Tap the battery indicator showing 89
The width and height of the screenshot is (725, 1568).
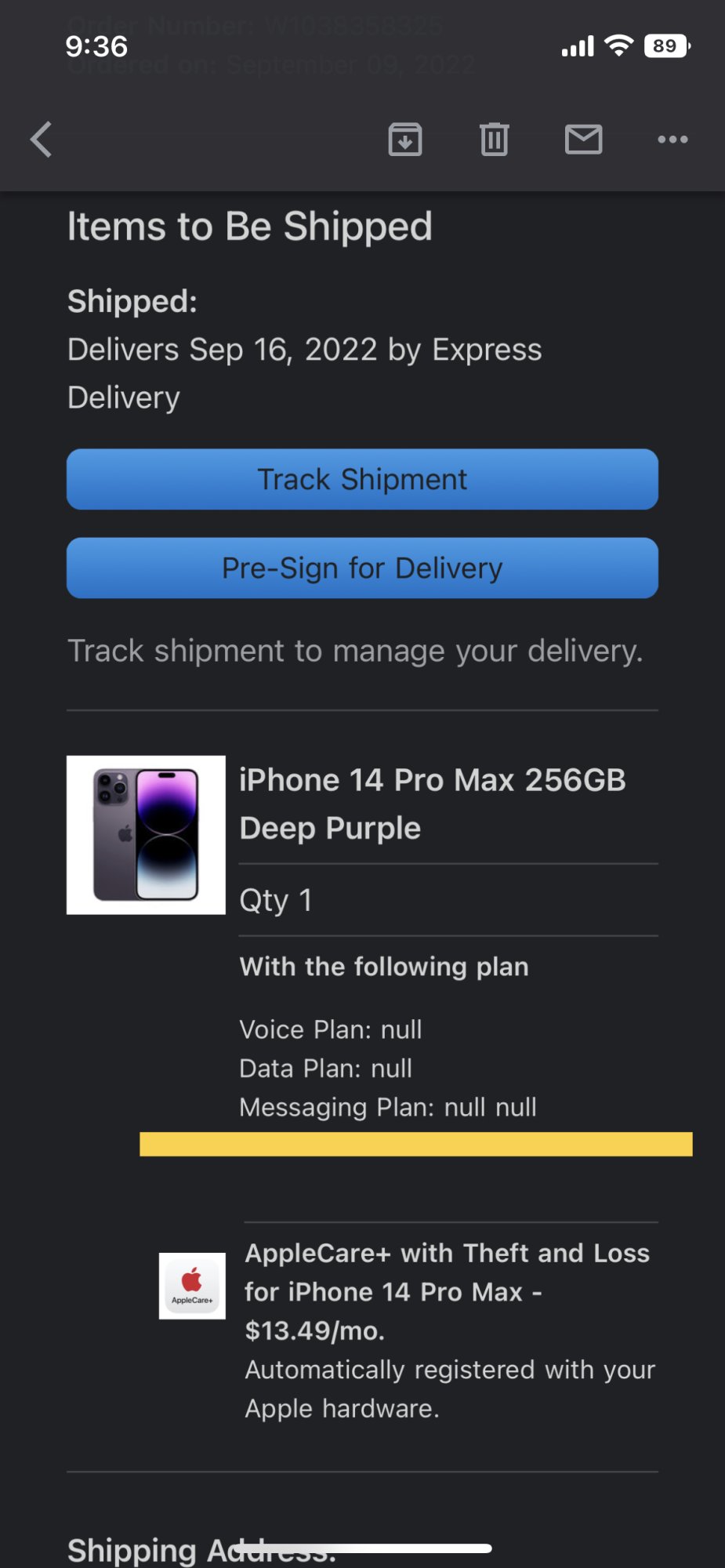(667, 46)
